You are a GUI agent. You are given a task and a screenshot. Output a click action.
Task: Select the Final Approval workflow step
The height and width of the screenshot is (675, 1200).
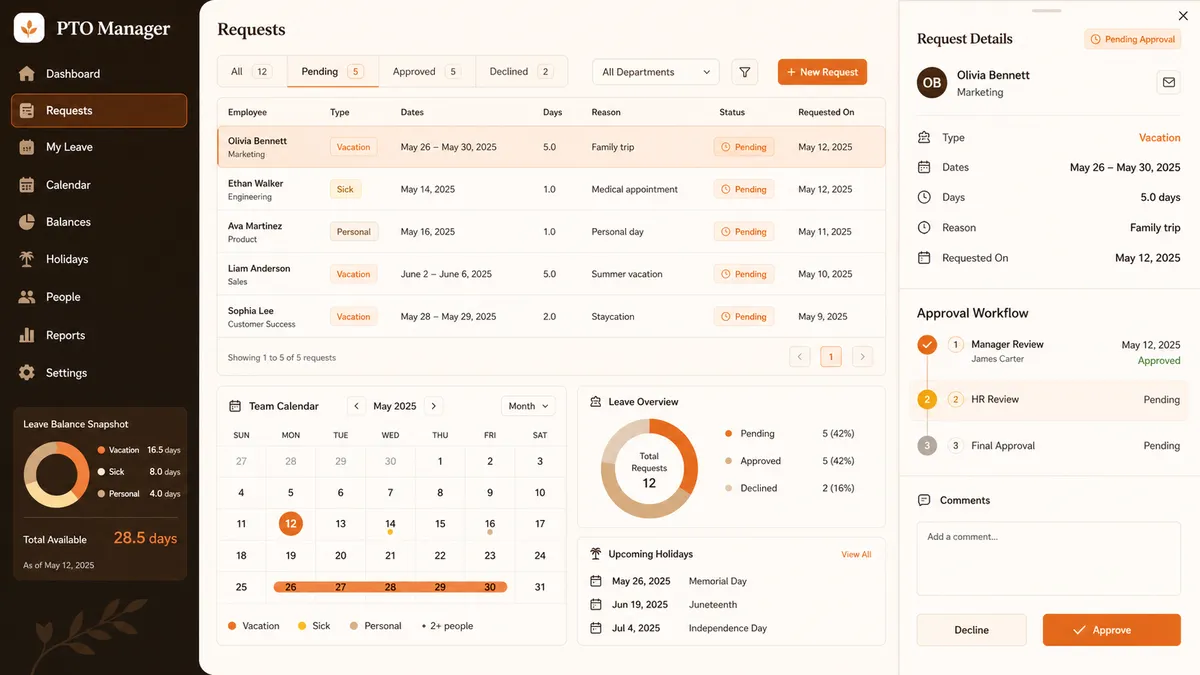[x=1048, y=446]
